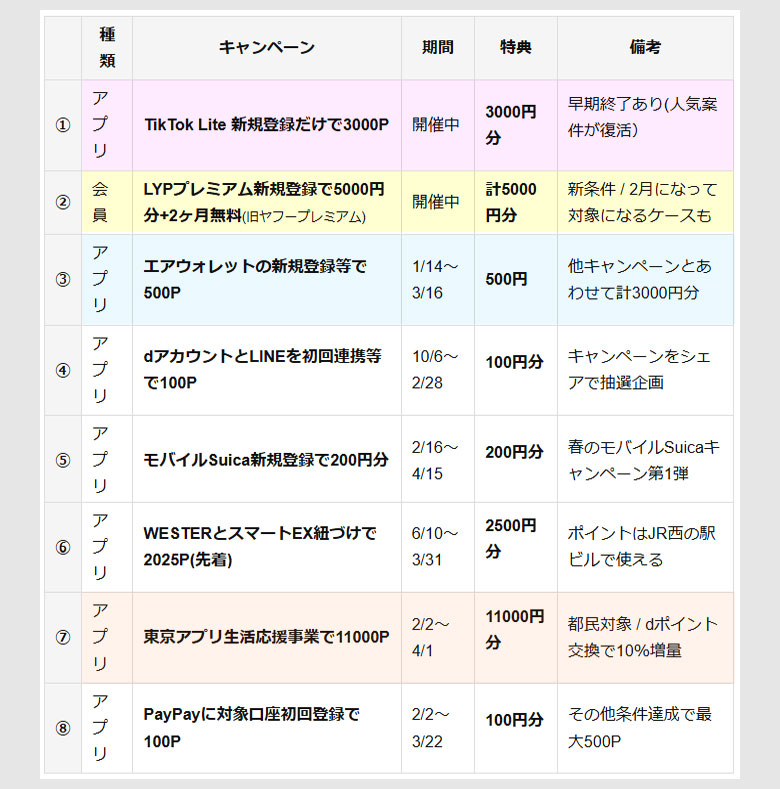Click アプリ type cell in 東京アプリ row
This screenshot has width=780, height=789.
click(x=107, y=638)
